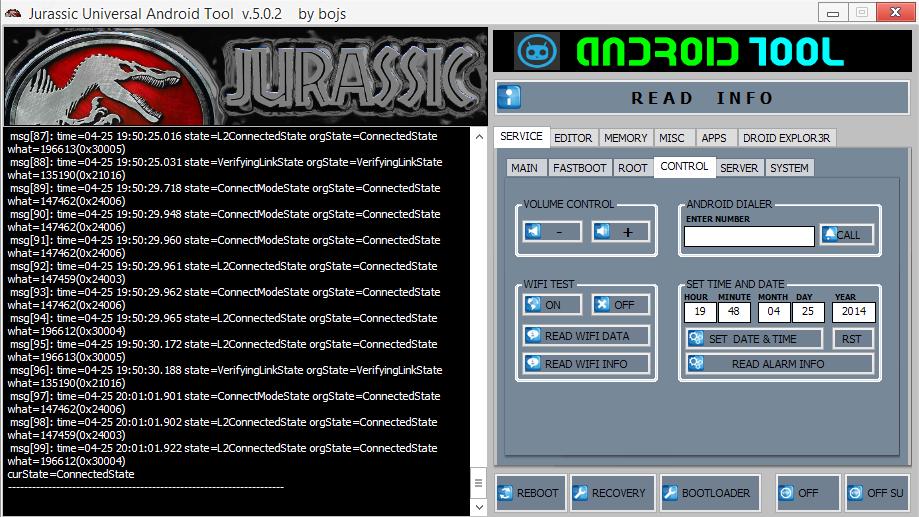919x517 pixels.
Task: Click READ ALARM INFO button
Action: (777, 364)
